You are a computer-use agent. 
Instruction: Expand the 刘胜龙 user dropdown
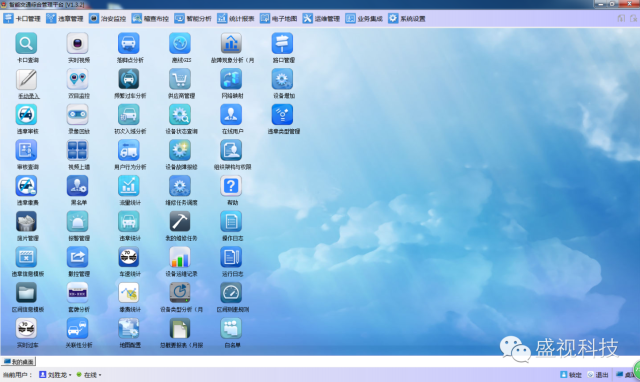(x=56, y=375)
